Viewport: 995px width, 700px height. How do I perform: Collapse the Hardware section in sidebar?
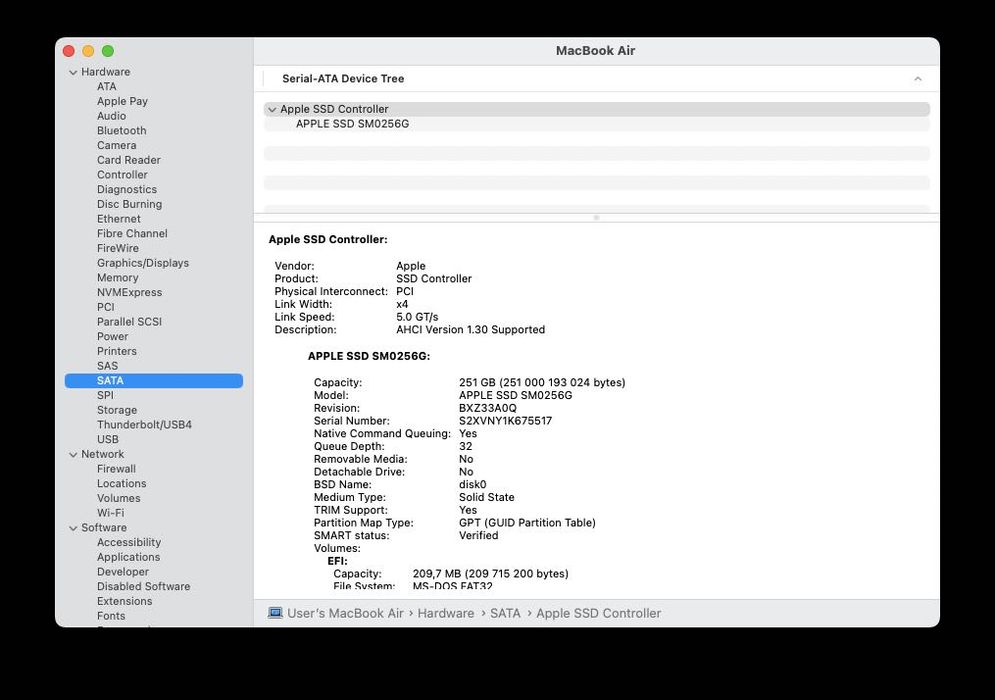[x=73, y=72]
